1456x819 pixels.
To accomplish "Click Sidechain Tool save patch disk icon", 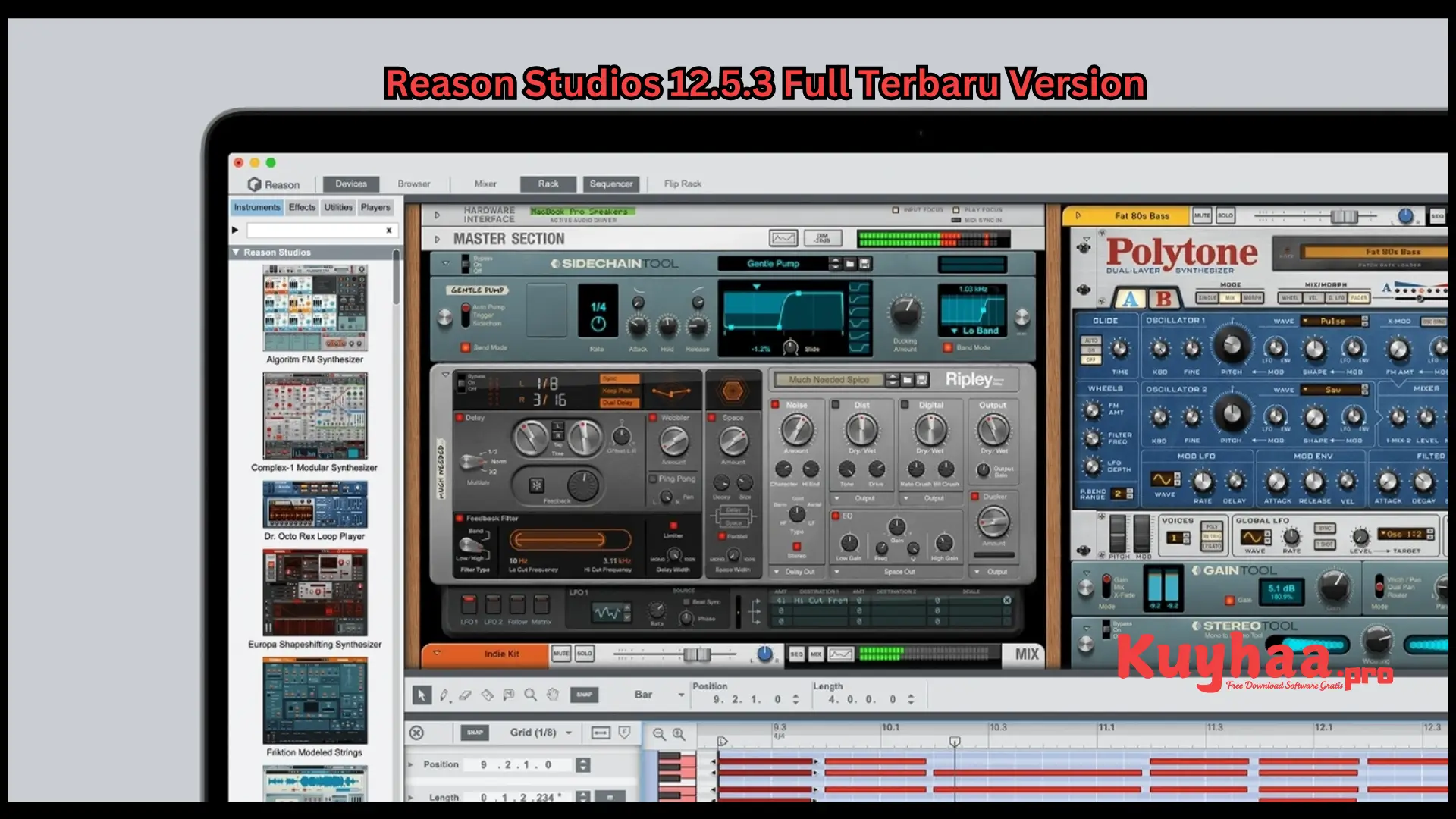I will [864, 264].
